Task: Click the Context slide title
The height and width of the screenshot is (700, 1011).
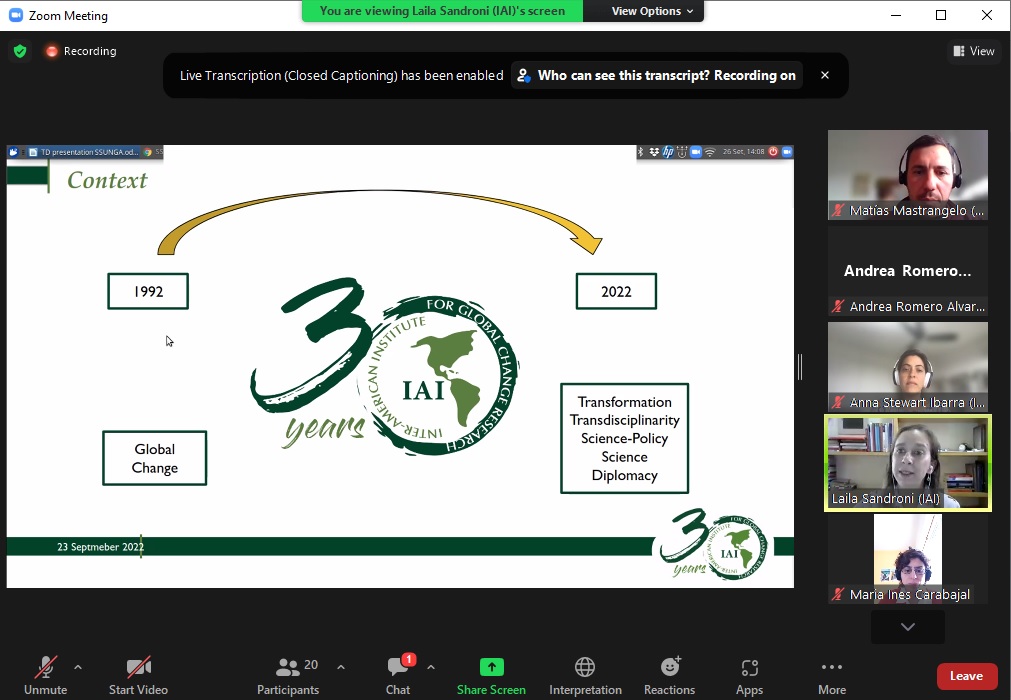Action: (107, 180)
